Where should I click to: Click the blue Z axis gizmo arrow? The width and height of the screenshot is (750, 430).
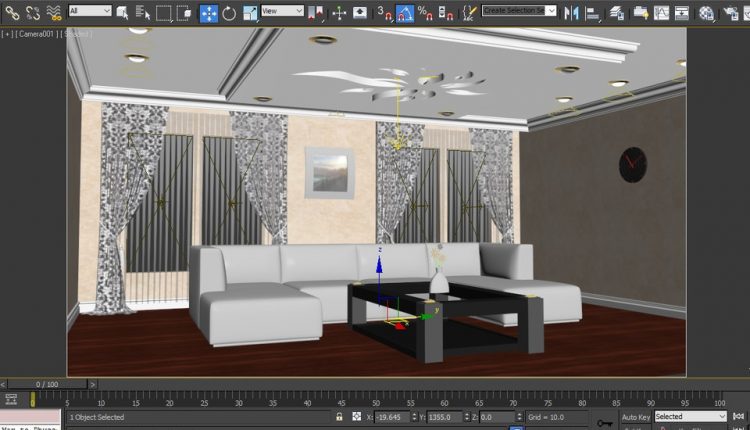point(379,265)
